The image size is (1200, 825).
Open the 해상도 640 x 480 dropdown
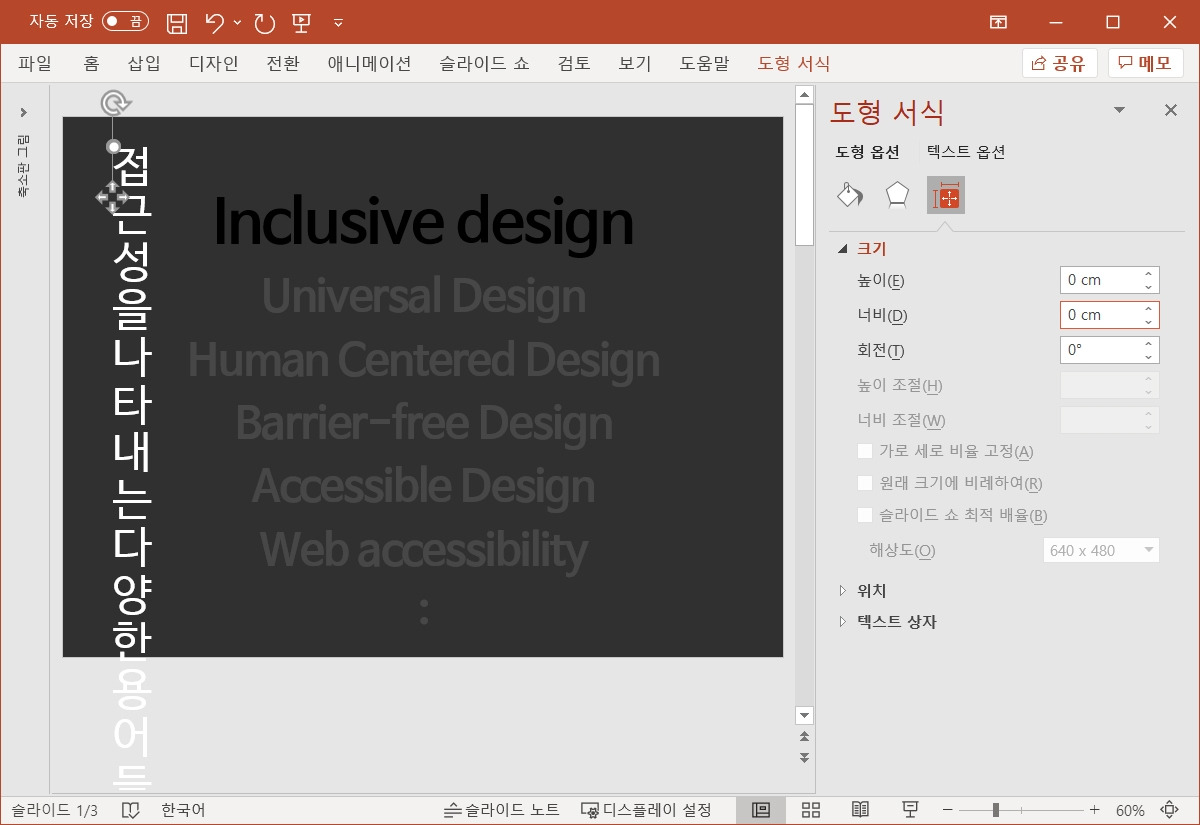(1100, 550)
